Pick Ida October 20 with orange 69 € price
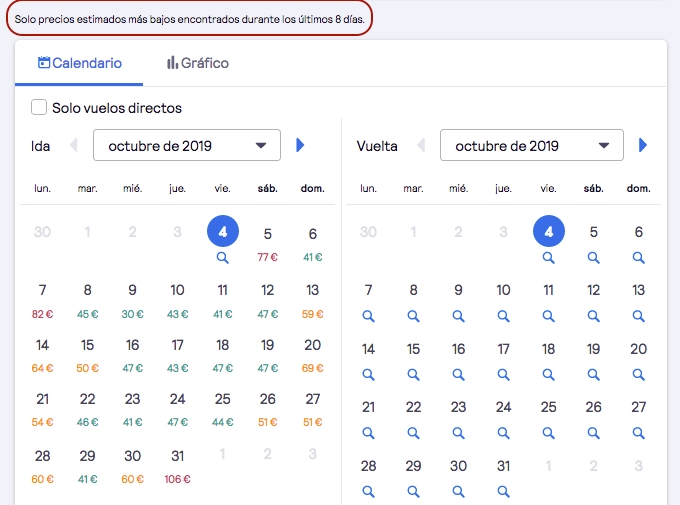680x505 pixels. pos(313,355)
